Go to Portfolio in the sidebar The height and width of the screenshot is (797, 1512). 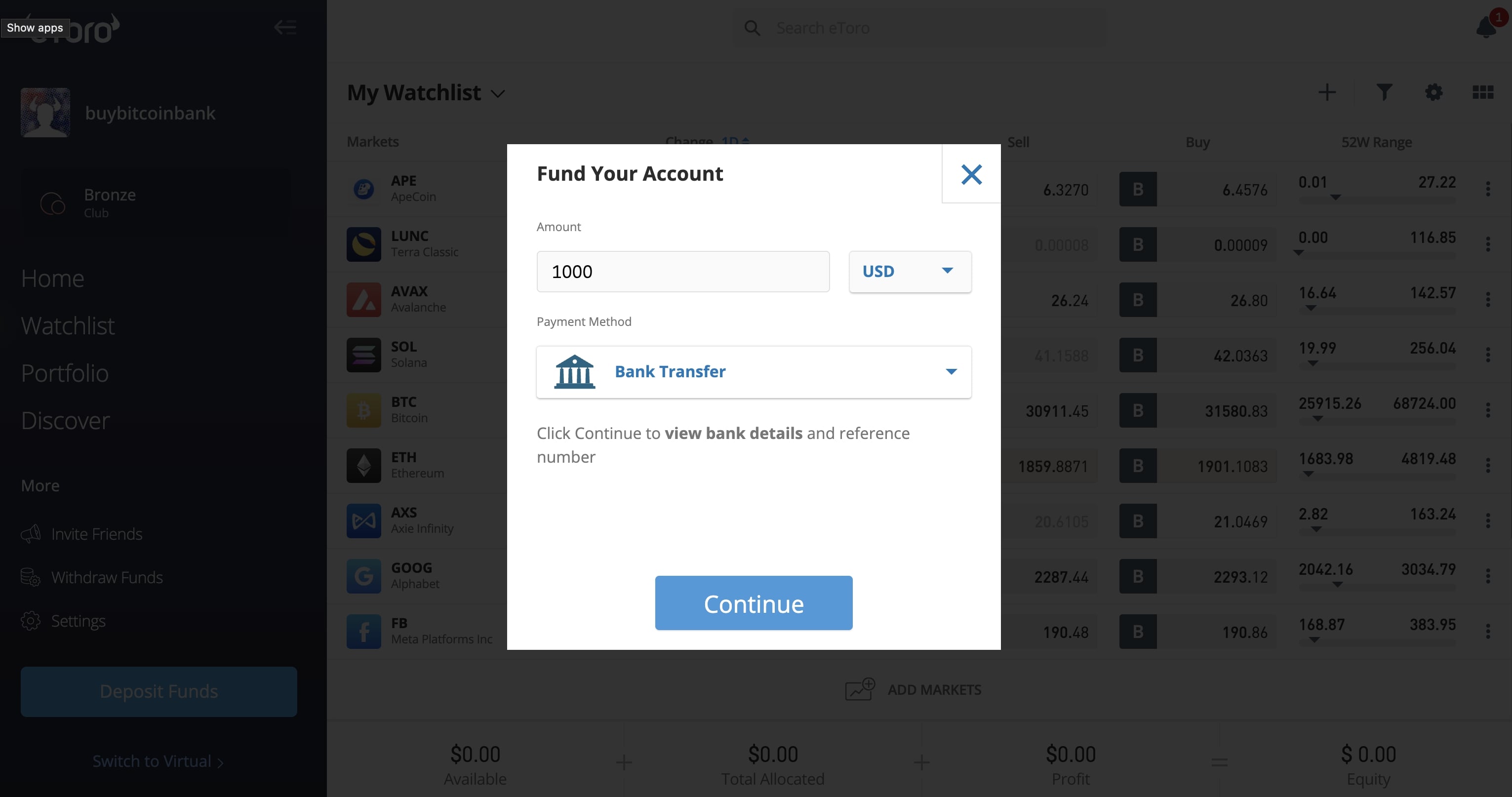65,373
